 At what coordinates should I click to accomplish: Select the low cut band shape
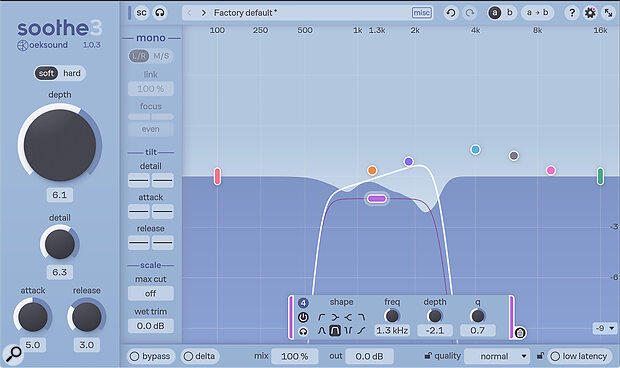point(321,317)
